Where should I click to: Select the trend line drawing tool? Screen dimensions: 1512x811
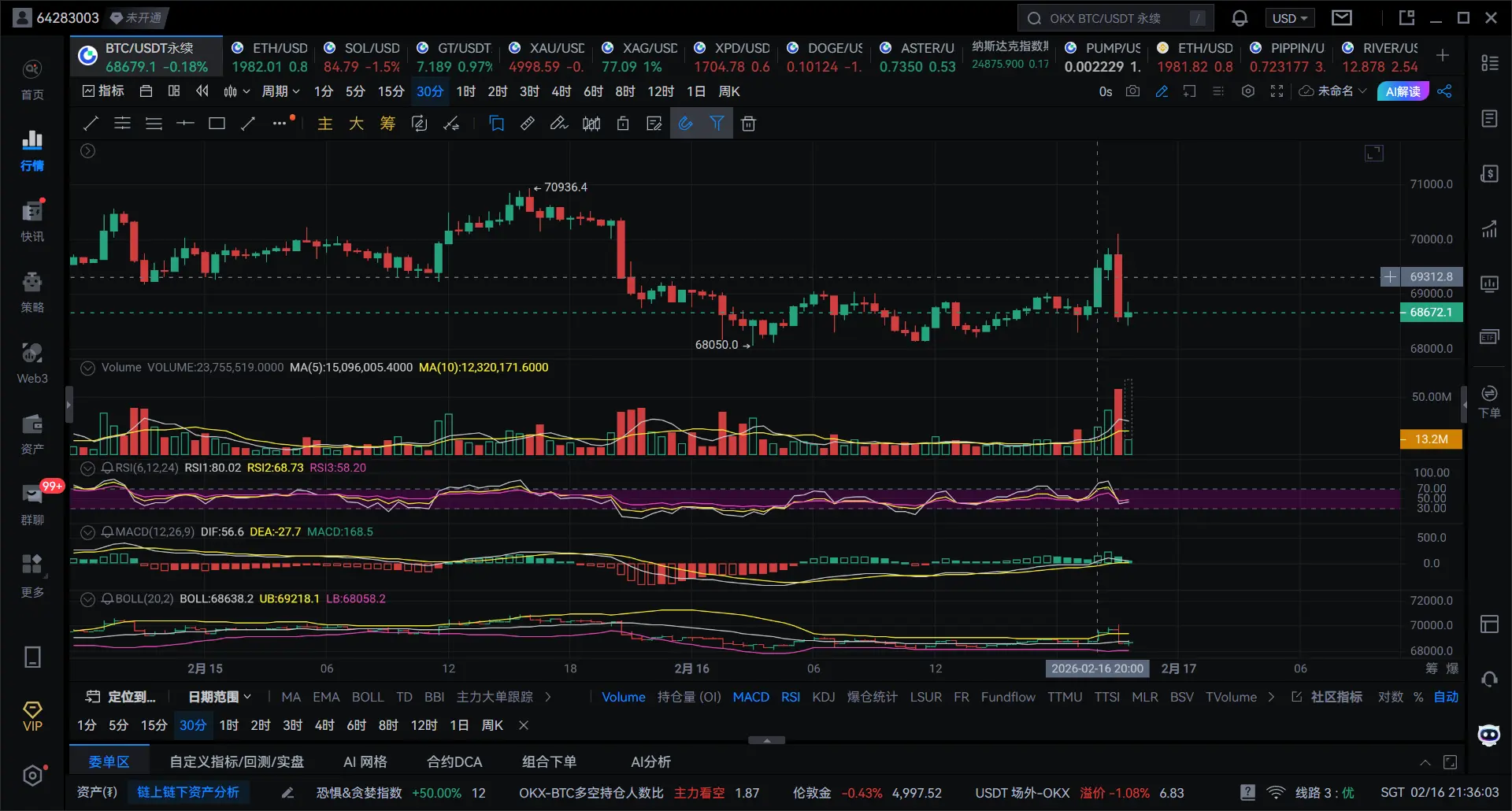pos(91,123)
